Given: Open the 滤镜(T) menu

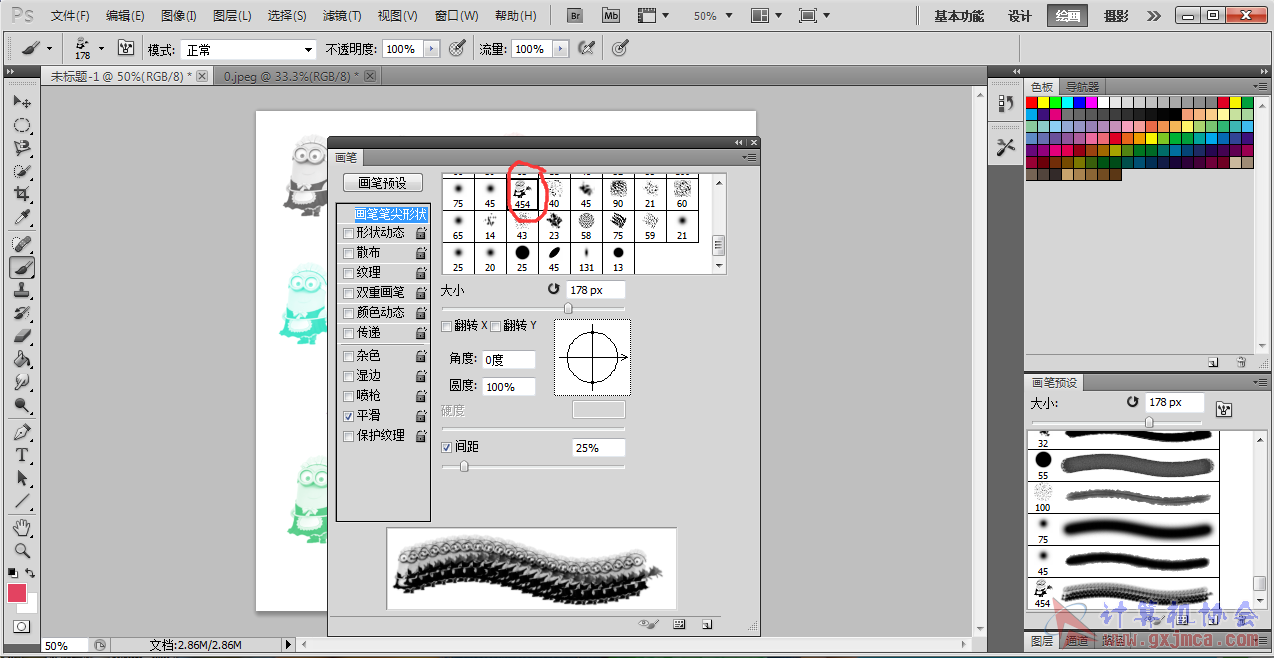Looking at the screenshot, I should point(342,16).
